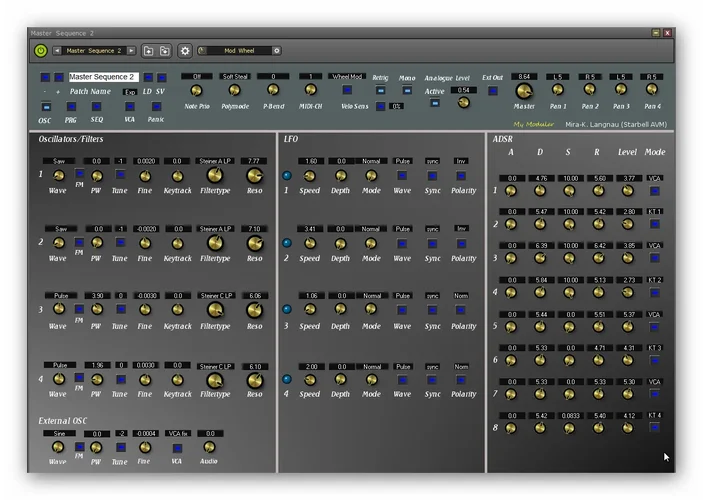
Task: Switch to the SEQ page
Action: 99,106
